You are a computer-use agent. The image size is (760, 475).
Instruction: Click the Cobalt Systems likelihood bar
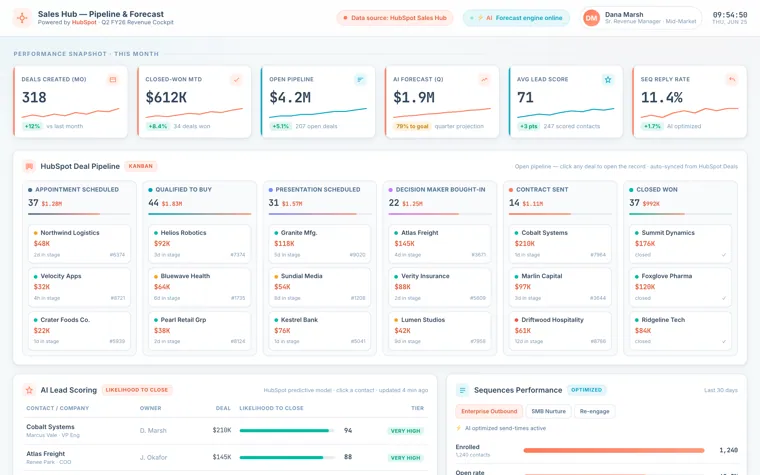click(287, 430)
